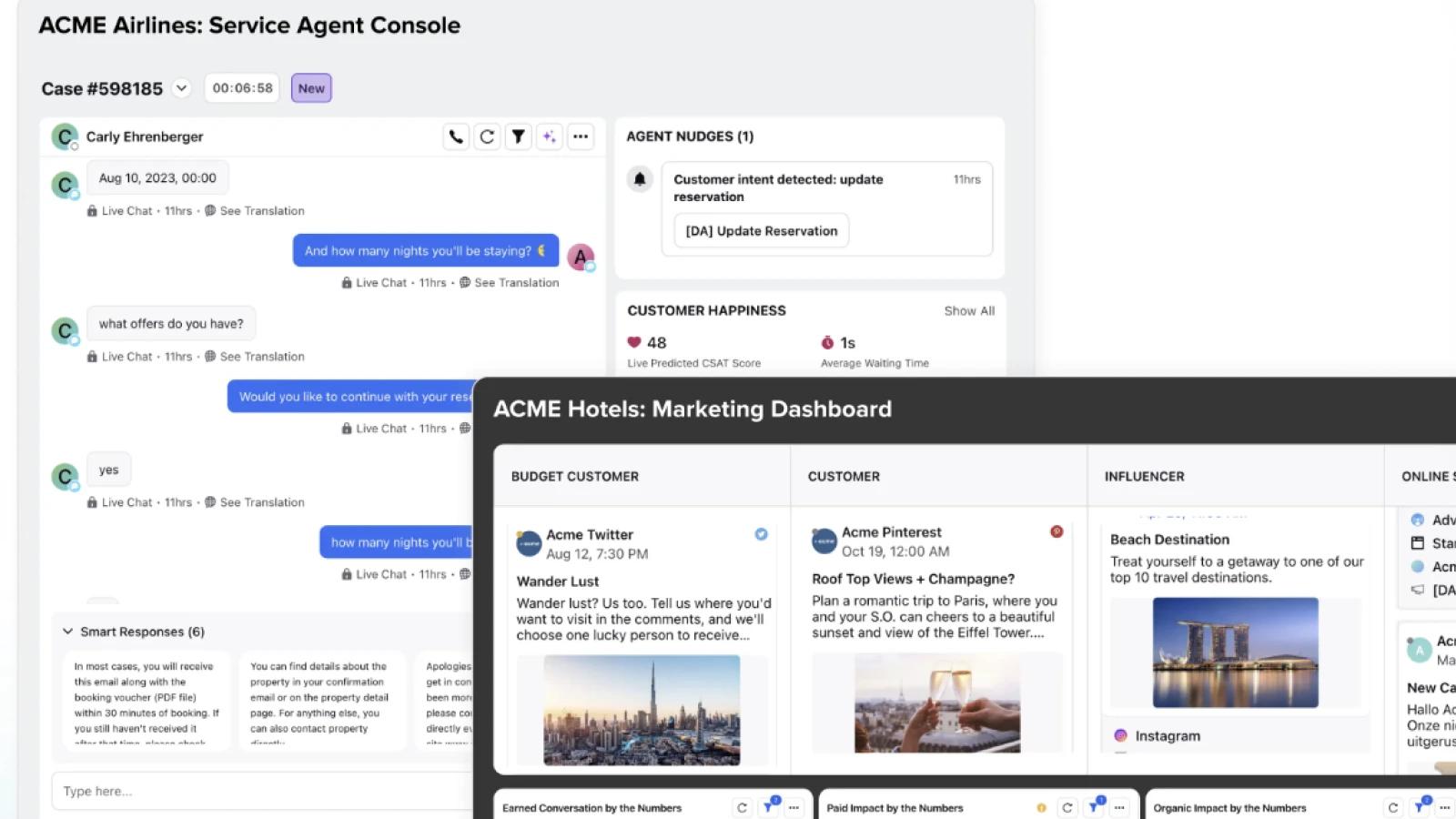This screenshot has height=819, width=1456.
Task: Click the phone call icon in the chat header
Action: point(456,136)
